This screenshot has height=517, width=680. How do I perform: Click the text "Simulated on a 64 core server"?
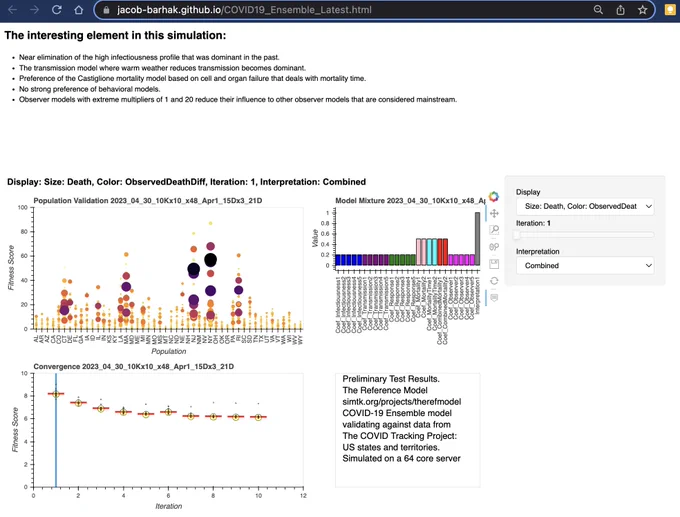coord(402,458)
